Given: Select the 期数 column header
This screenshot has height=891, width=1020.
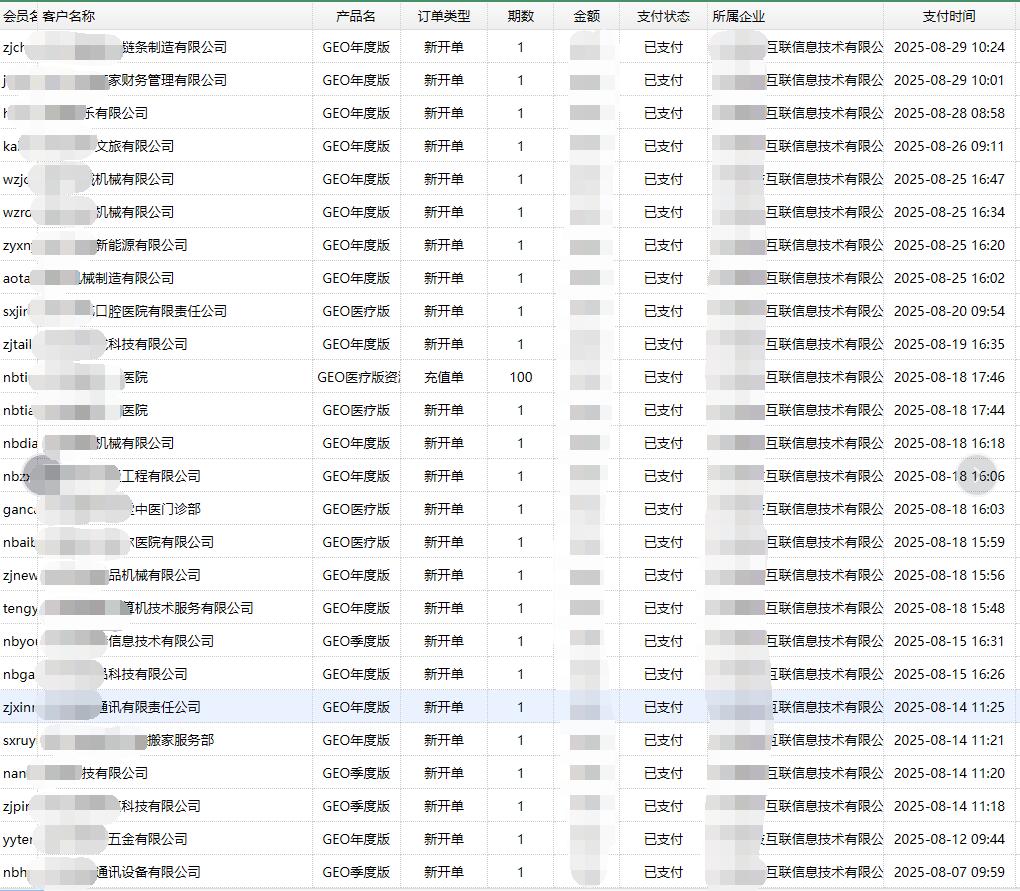Looking at the screenshot, I should coord(520,16).
